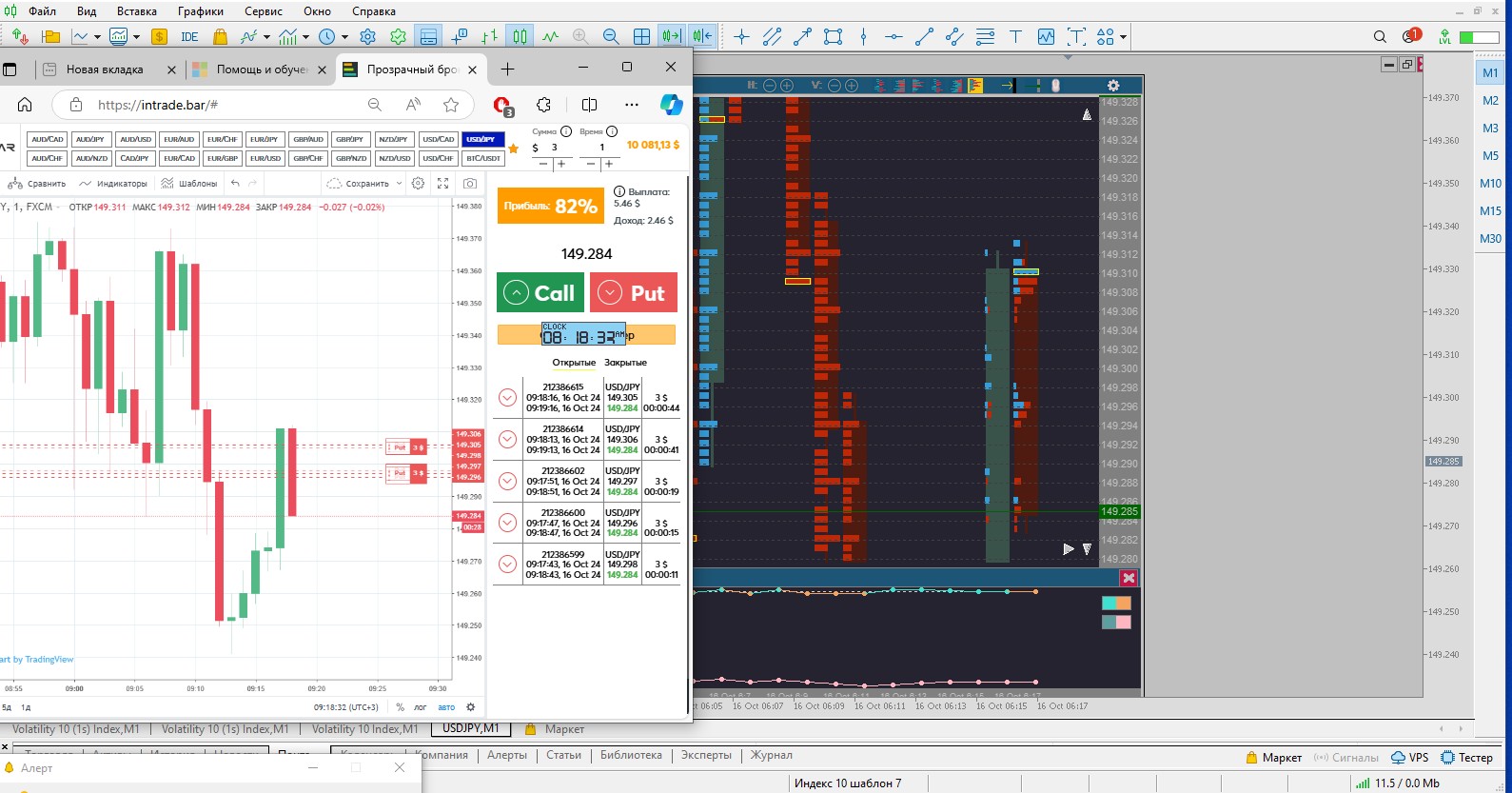Select the EUR/USD currency pair button

click(265, 159)
